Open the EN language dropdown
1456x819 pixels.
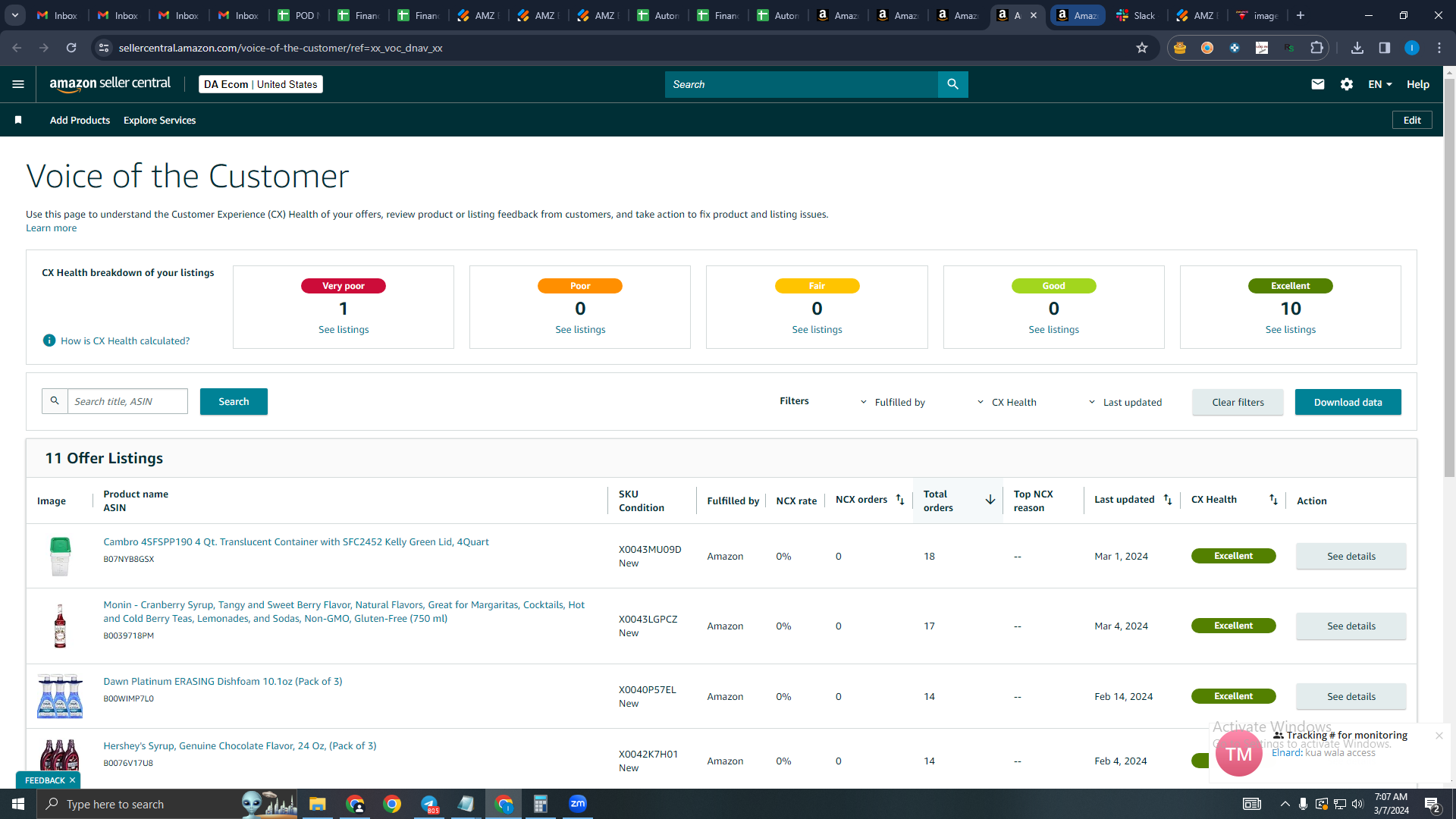pyautogui.click(x=1380, y=84)
